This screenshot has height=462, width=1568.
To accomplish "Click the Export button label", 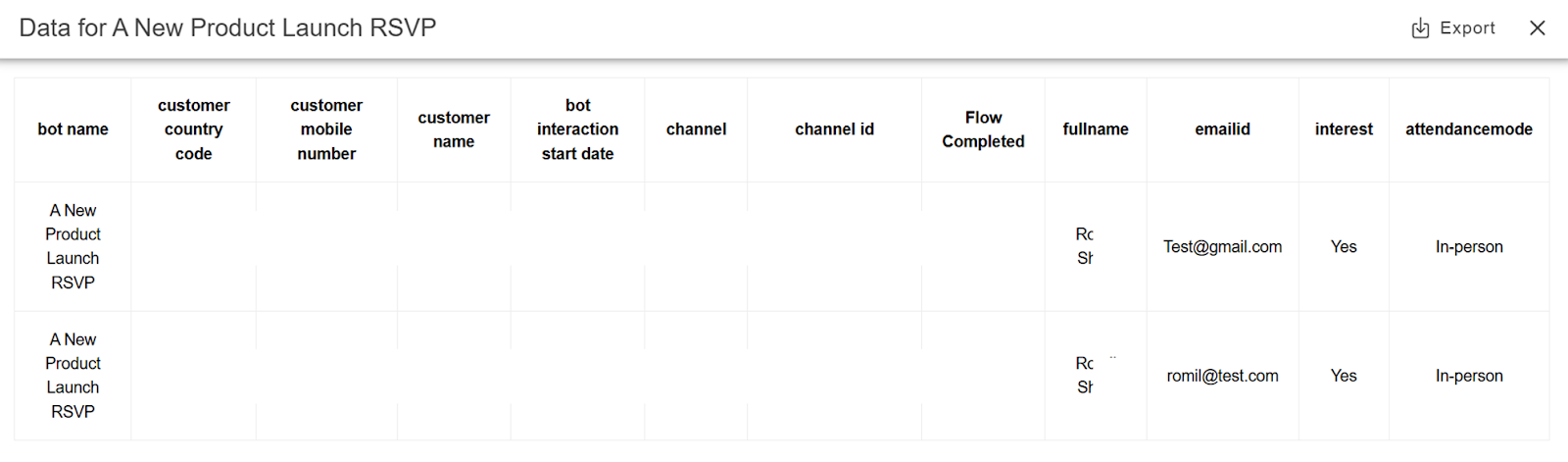I will 1467,28.
